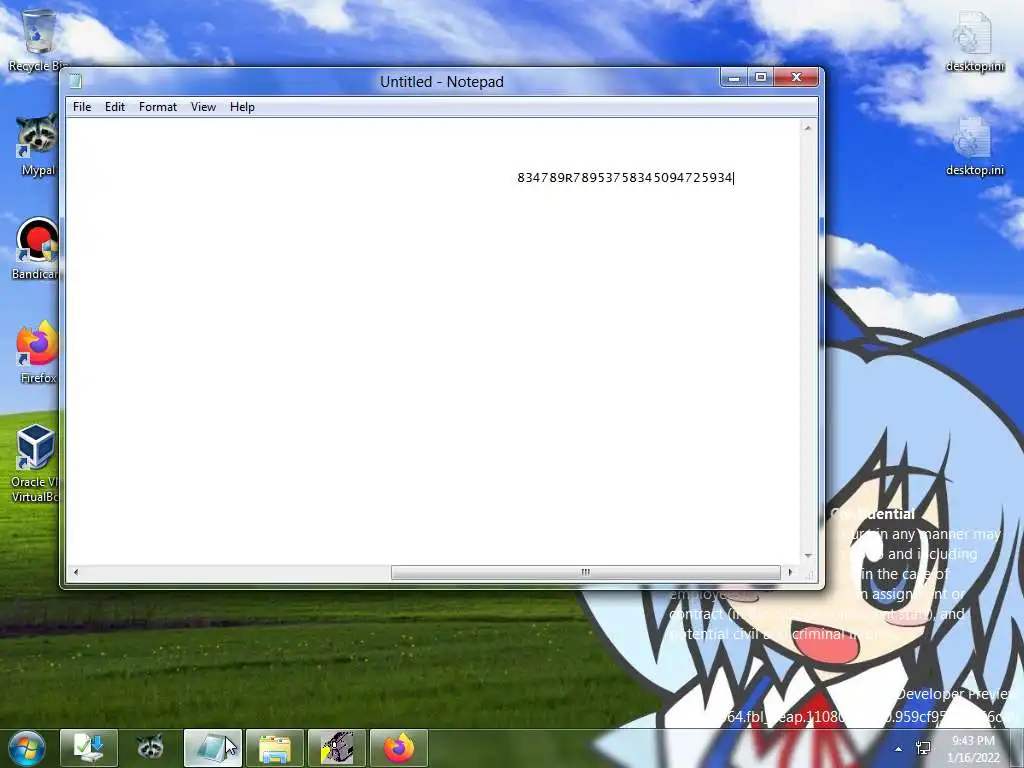Select the Recycle Bin desktop icon

click(x=38, y=40)
